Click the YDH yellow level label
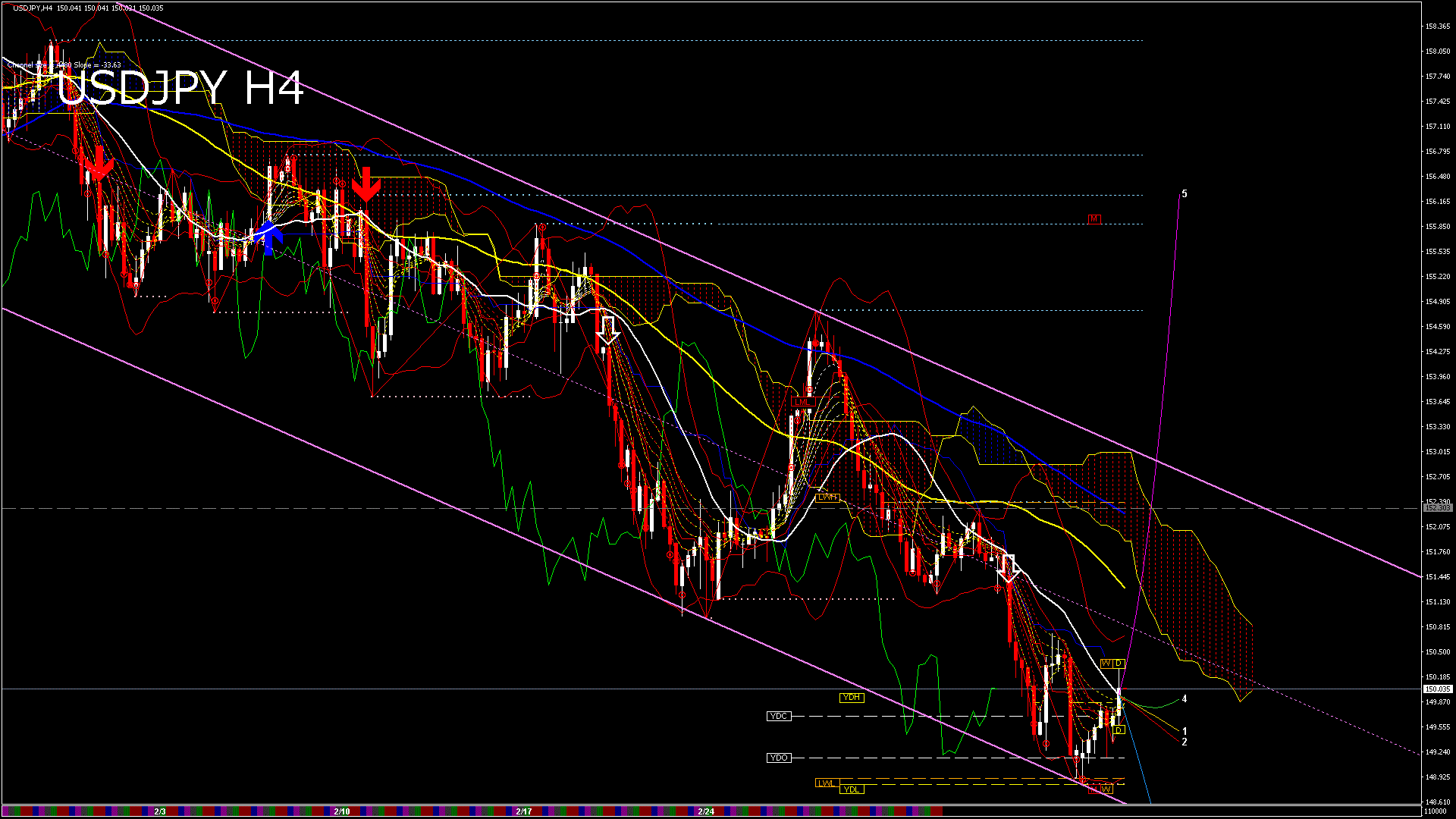The height and width of the screenshot is (819, 1456). tap(852, 698)
